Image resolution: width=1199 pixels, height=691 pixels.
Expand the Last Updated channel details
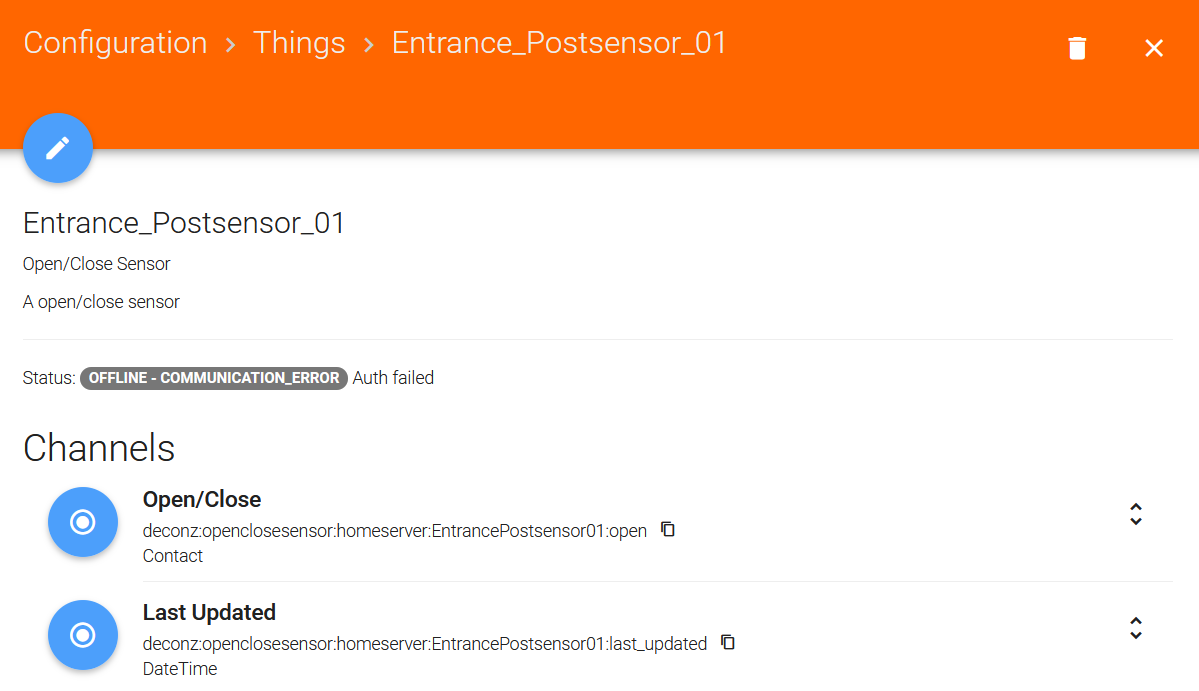tap(1136, 628)
